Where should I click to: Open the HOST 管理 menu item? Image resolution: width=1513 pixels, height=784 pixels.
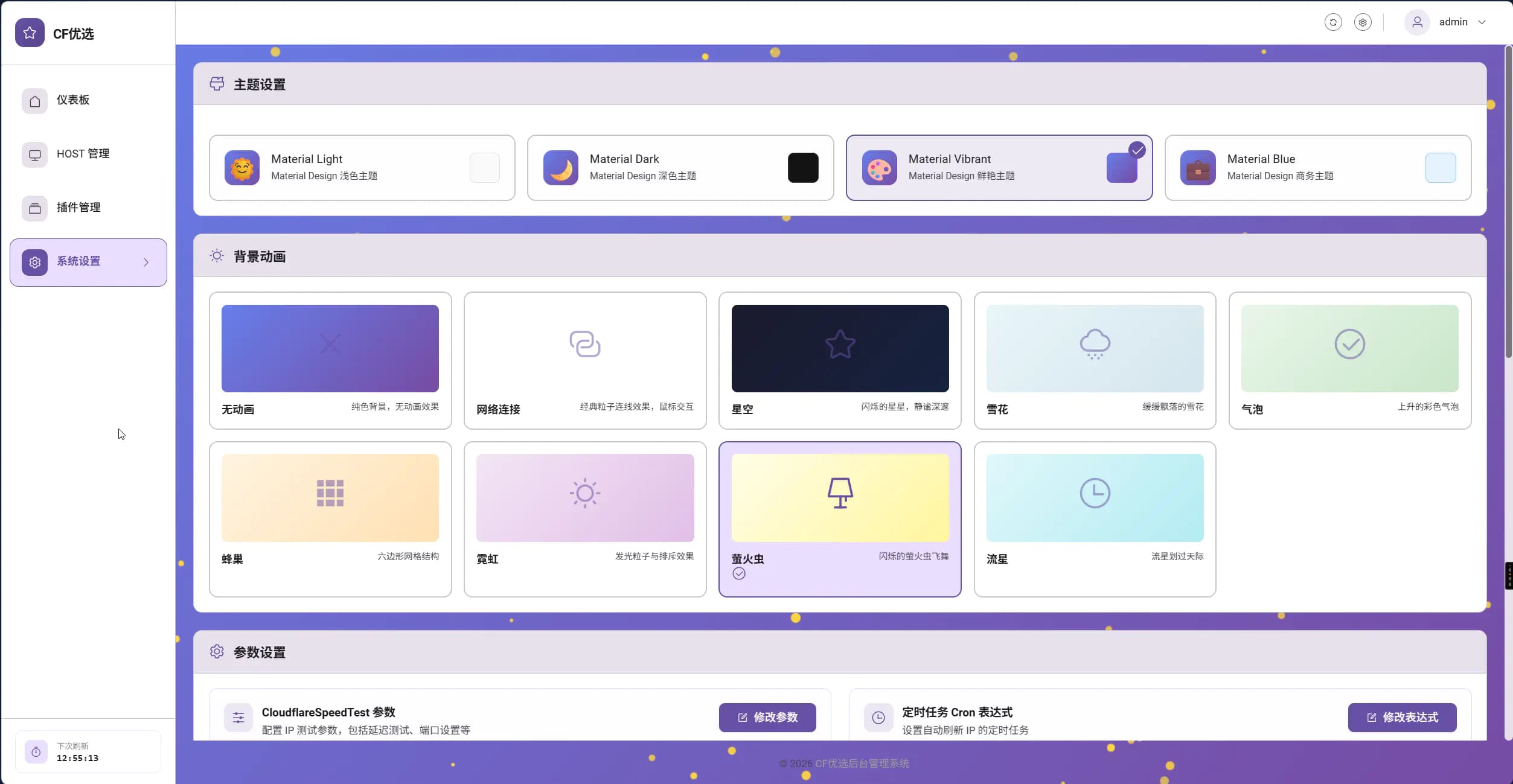point(88,154)
